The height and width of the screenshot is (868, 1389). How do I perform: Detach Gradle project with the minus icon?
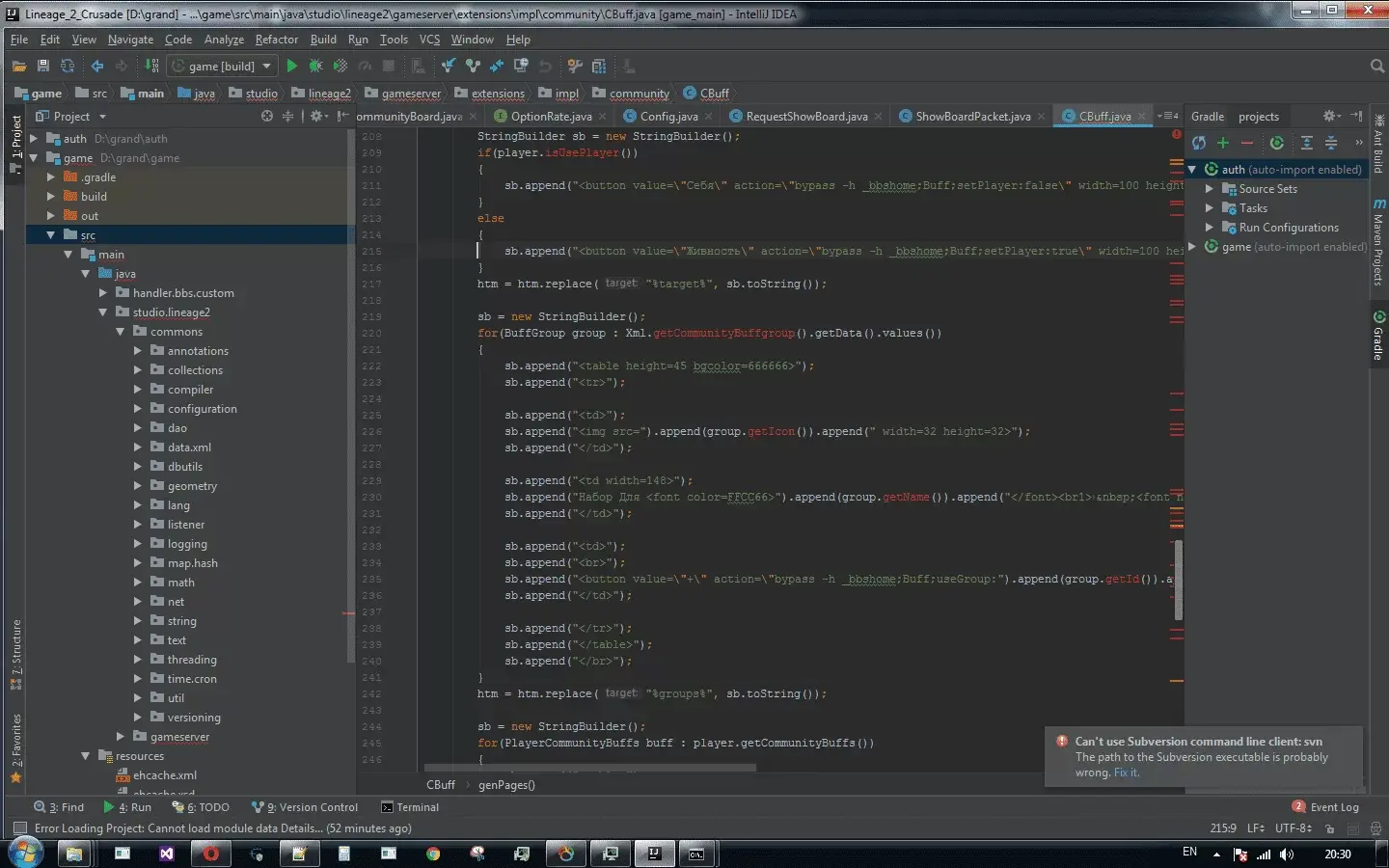pyautogui.click(x=1247, y=143)
